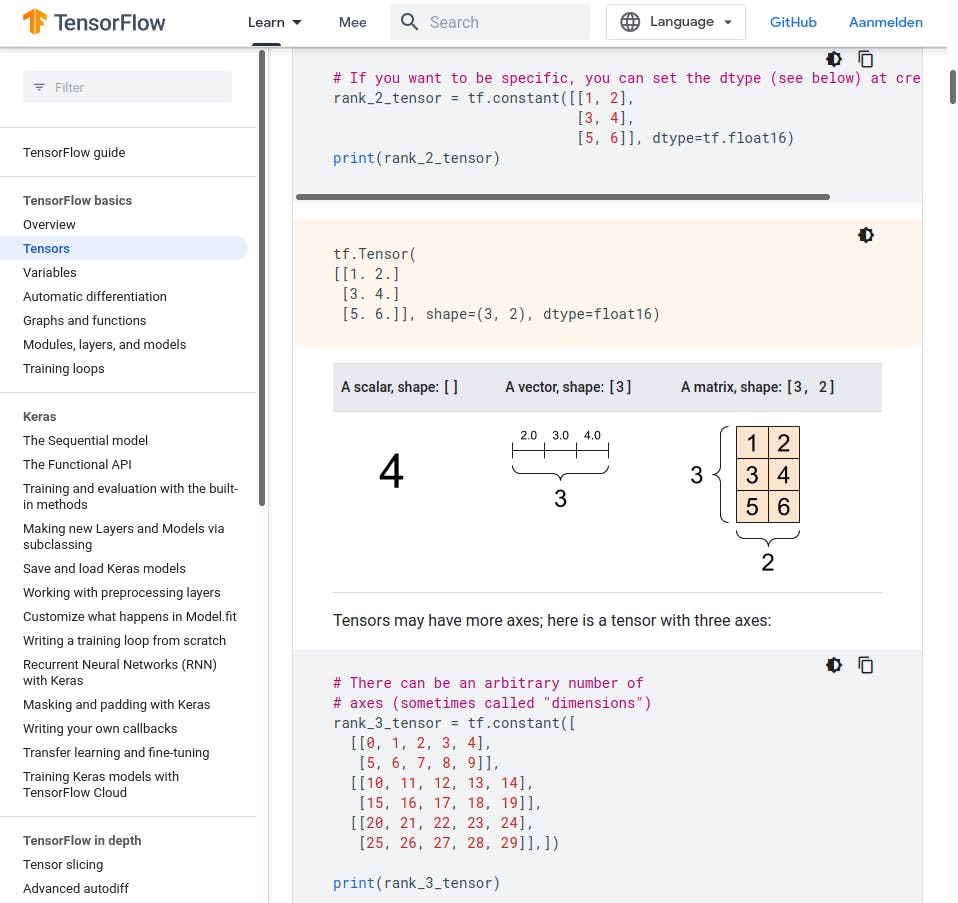Open Save and load Keras models
The width and height of the screenshot is (958, 903).
tap(104, 569)
